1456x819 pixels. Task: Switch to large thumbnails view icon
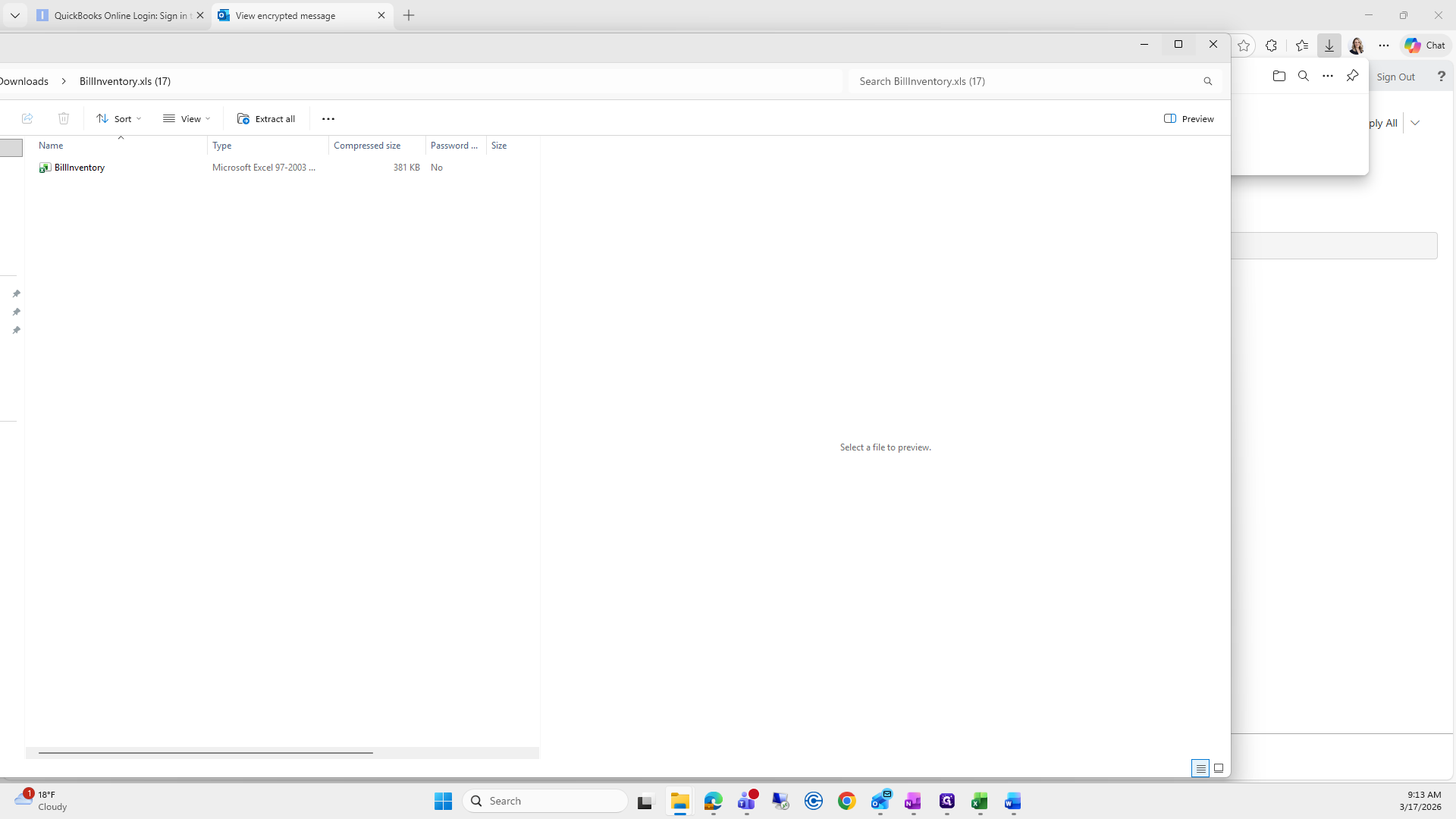(x=1219, y=768)
